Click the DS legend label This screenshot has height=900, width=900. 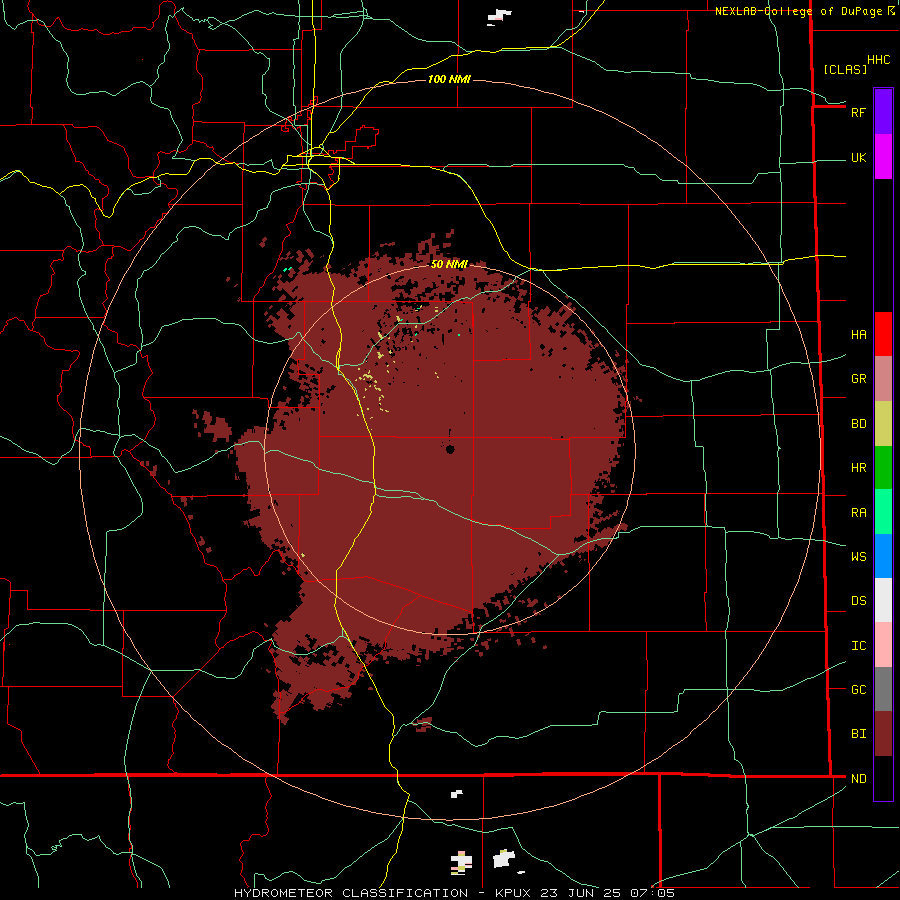click(x=858, y=601)
